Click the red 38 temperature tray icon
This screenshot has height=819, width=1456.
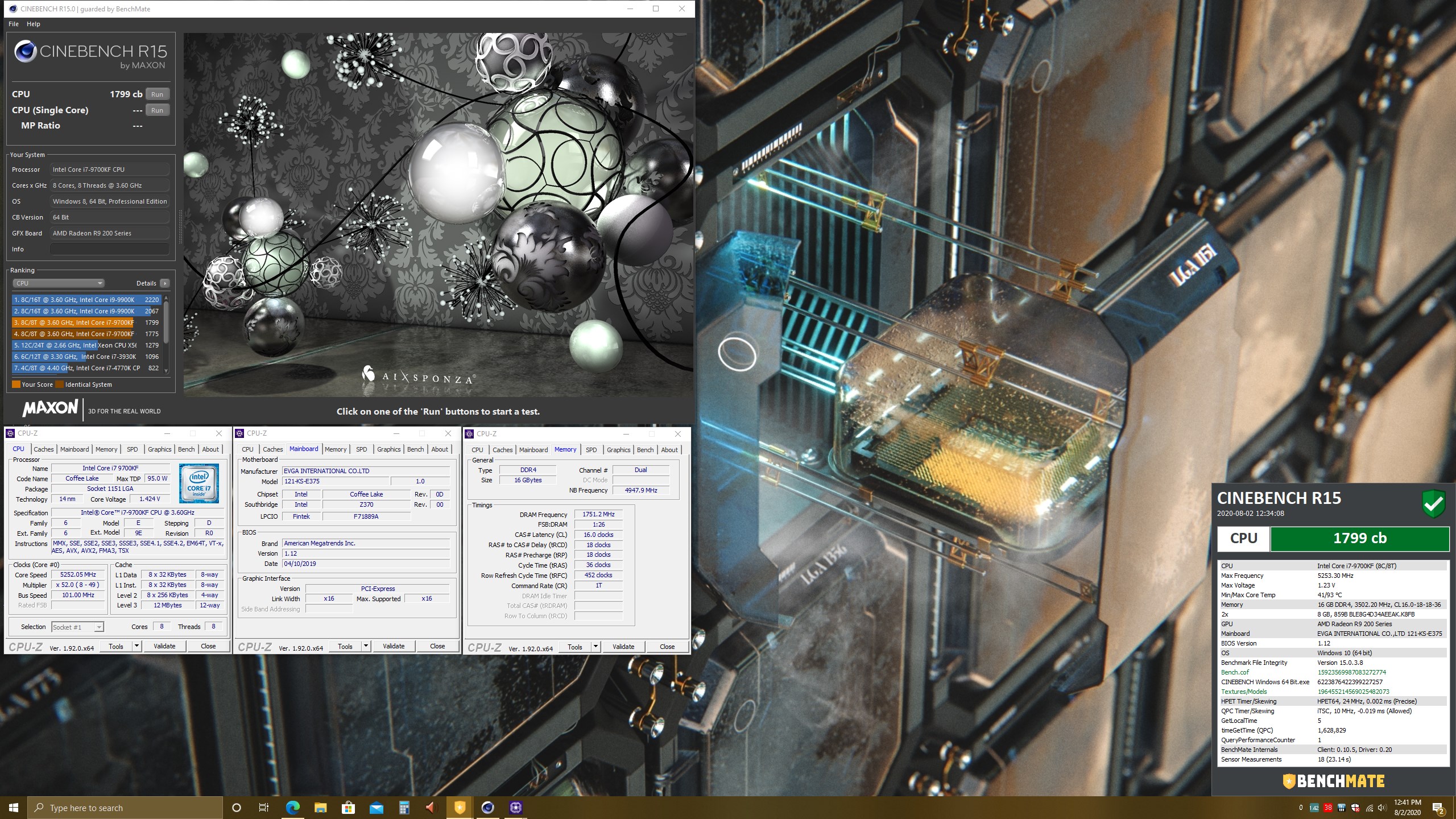1327,808
